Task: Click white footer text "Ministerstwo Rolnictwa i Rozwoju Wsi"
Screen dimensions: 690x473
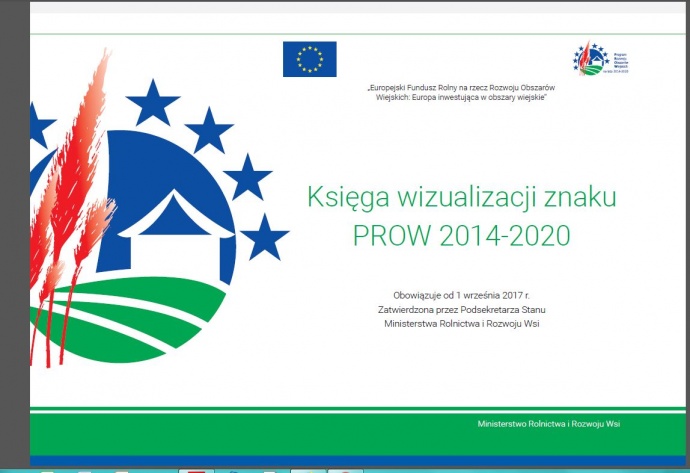Action: pyautogui.click(x=549, y=424)
